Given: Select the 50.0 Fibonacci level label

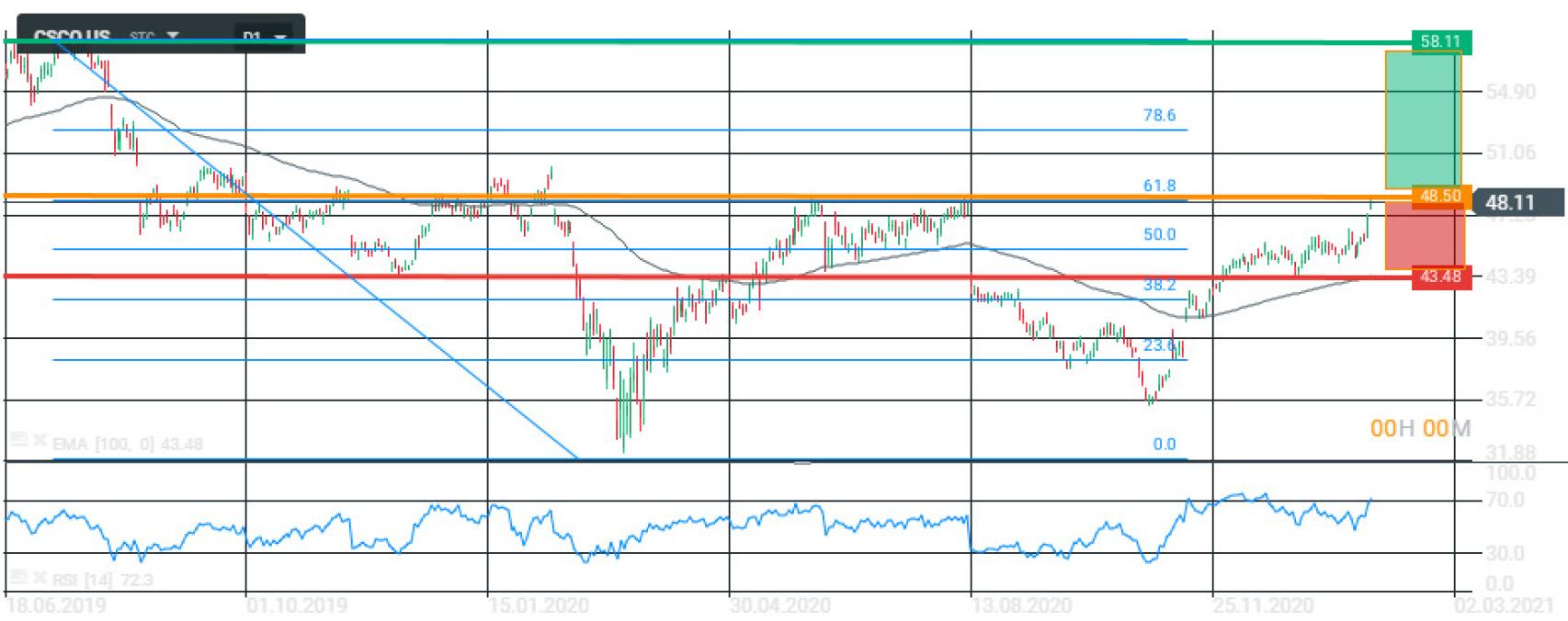Looking at the screenshot, I should pos(1159,234).
